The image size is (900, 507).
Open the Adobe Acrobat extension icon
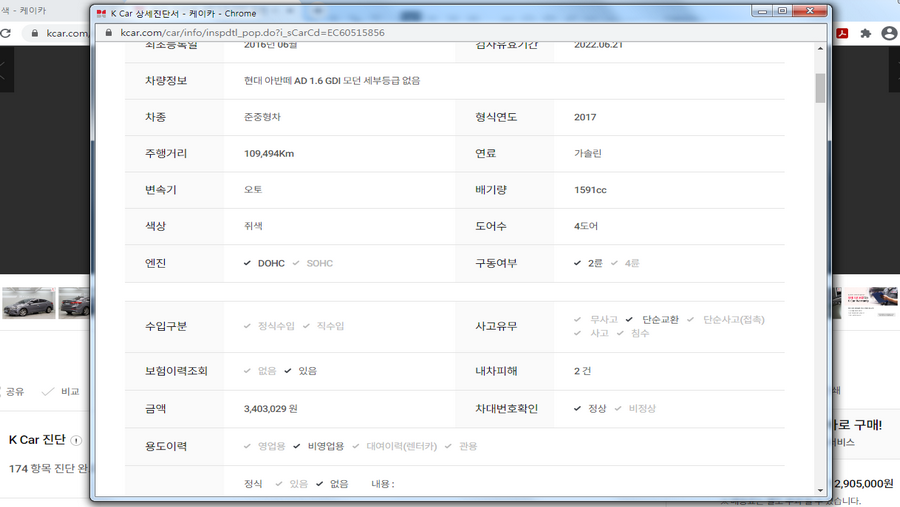[842, 33]
